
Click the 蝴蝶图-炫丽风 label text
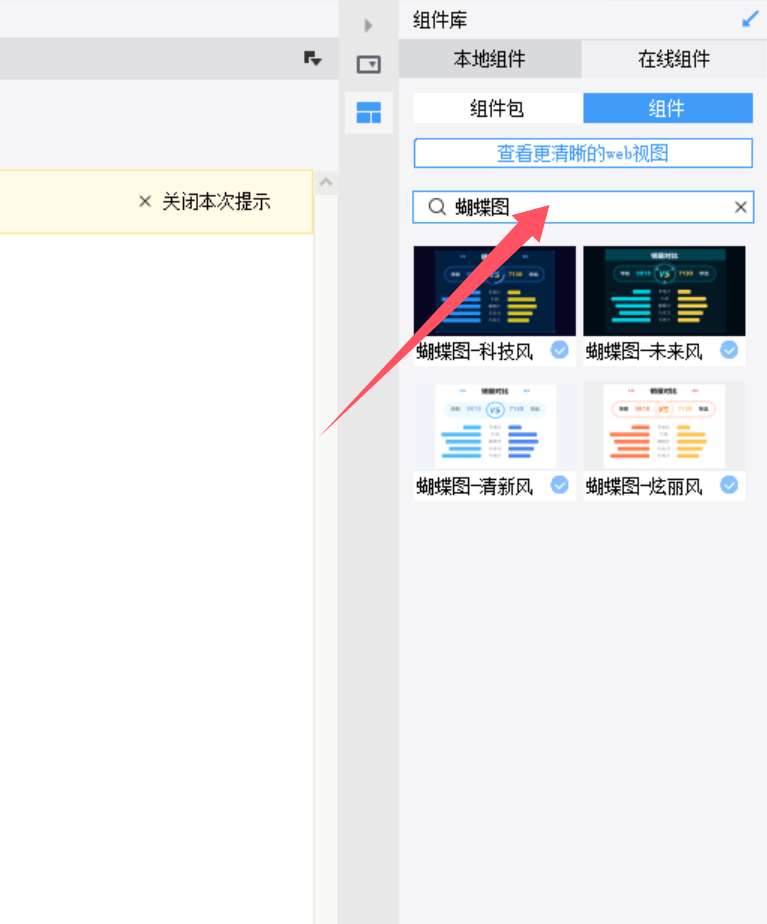click(644, 487)
